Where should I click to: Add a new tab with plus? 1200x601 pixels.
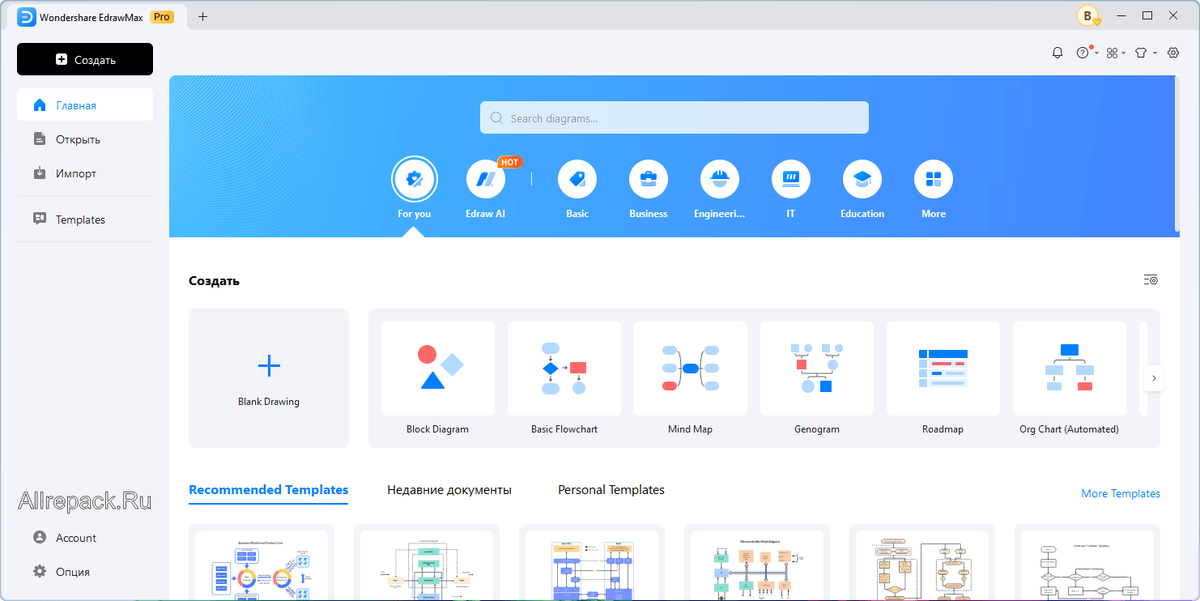(x=203, y=16)
